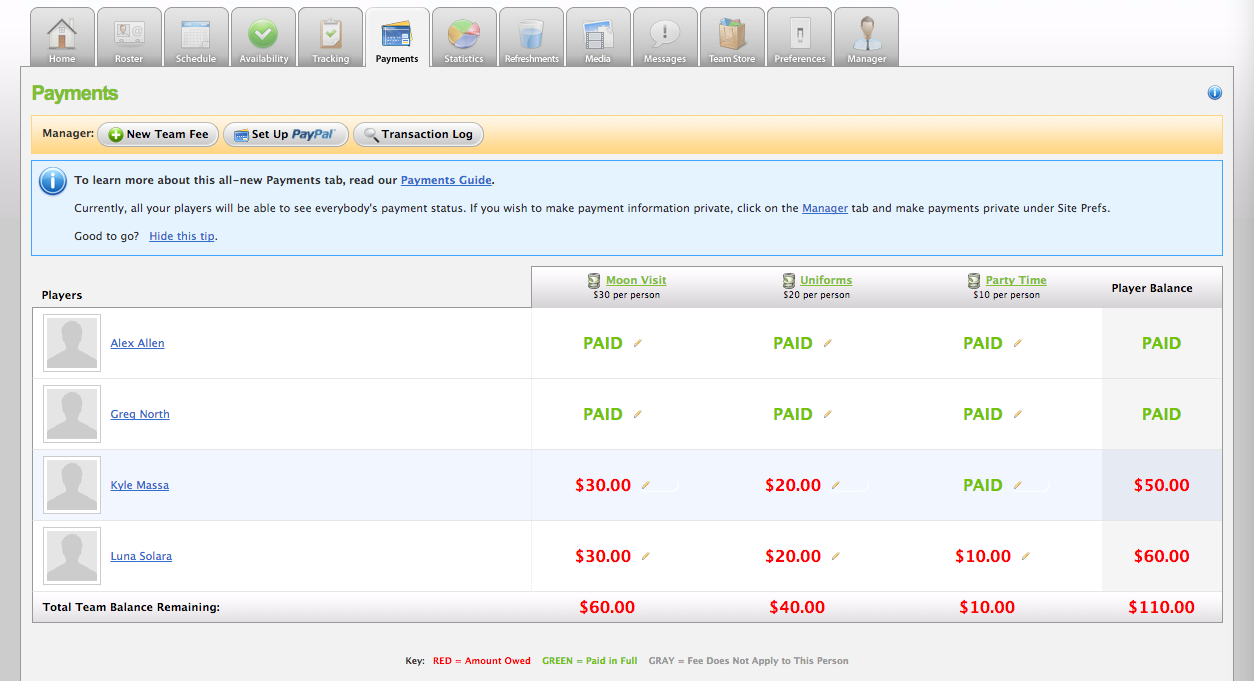The height and width of the screenshot is (681, 1254).
Task: Select the Tracking tab
Action: click(x=330, y=37)
